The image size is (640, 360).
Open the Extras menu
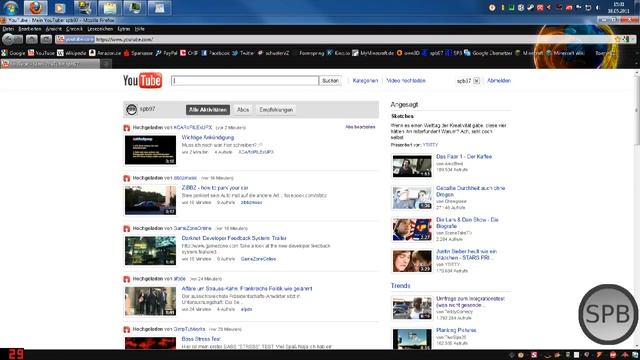124,29
